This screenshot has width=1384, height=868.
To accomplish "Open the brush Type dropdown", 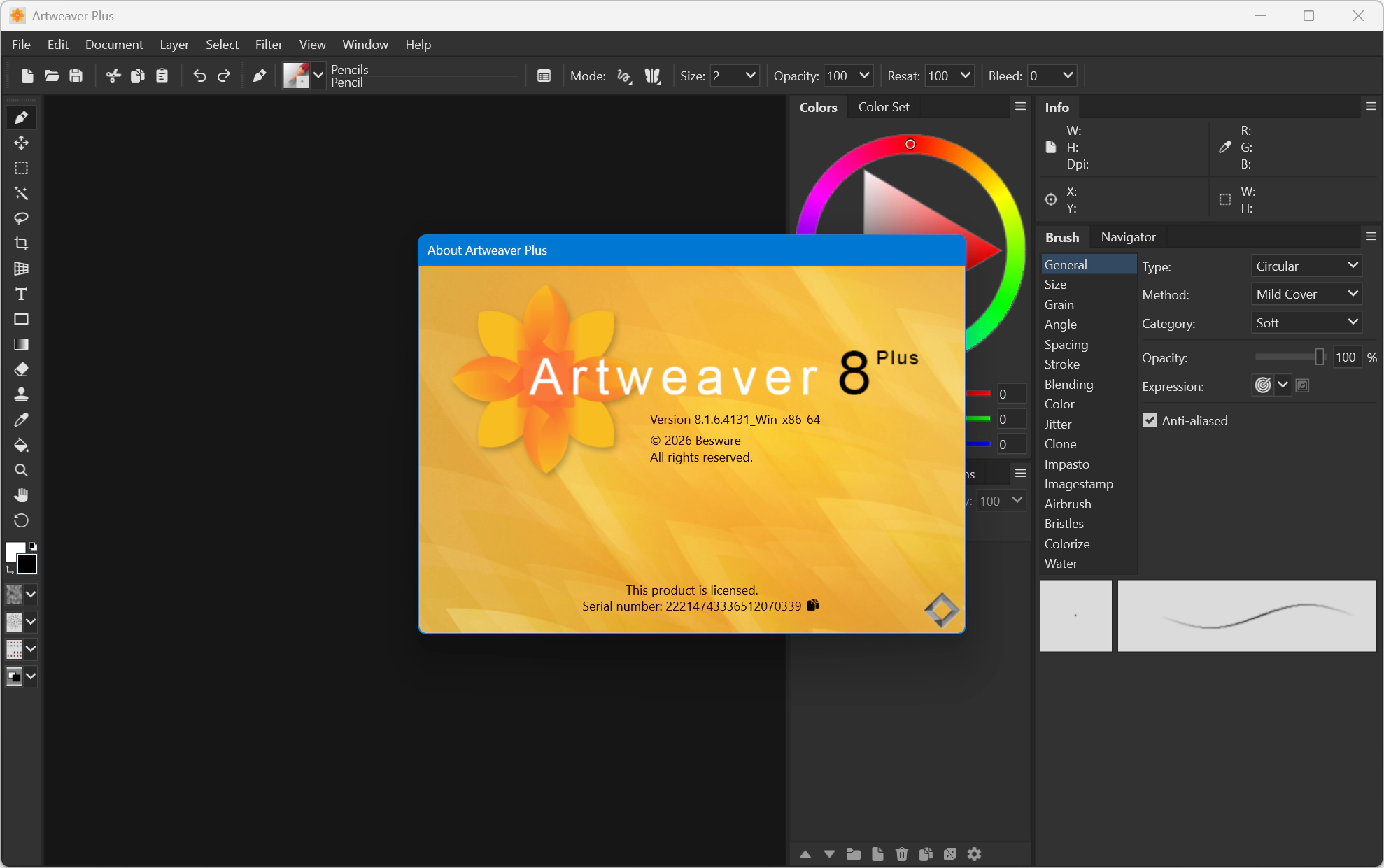I will 1306,266.
